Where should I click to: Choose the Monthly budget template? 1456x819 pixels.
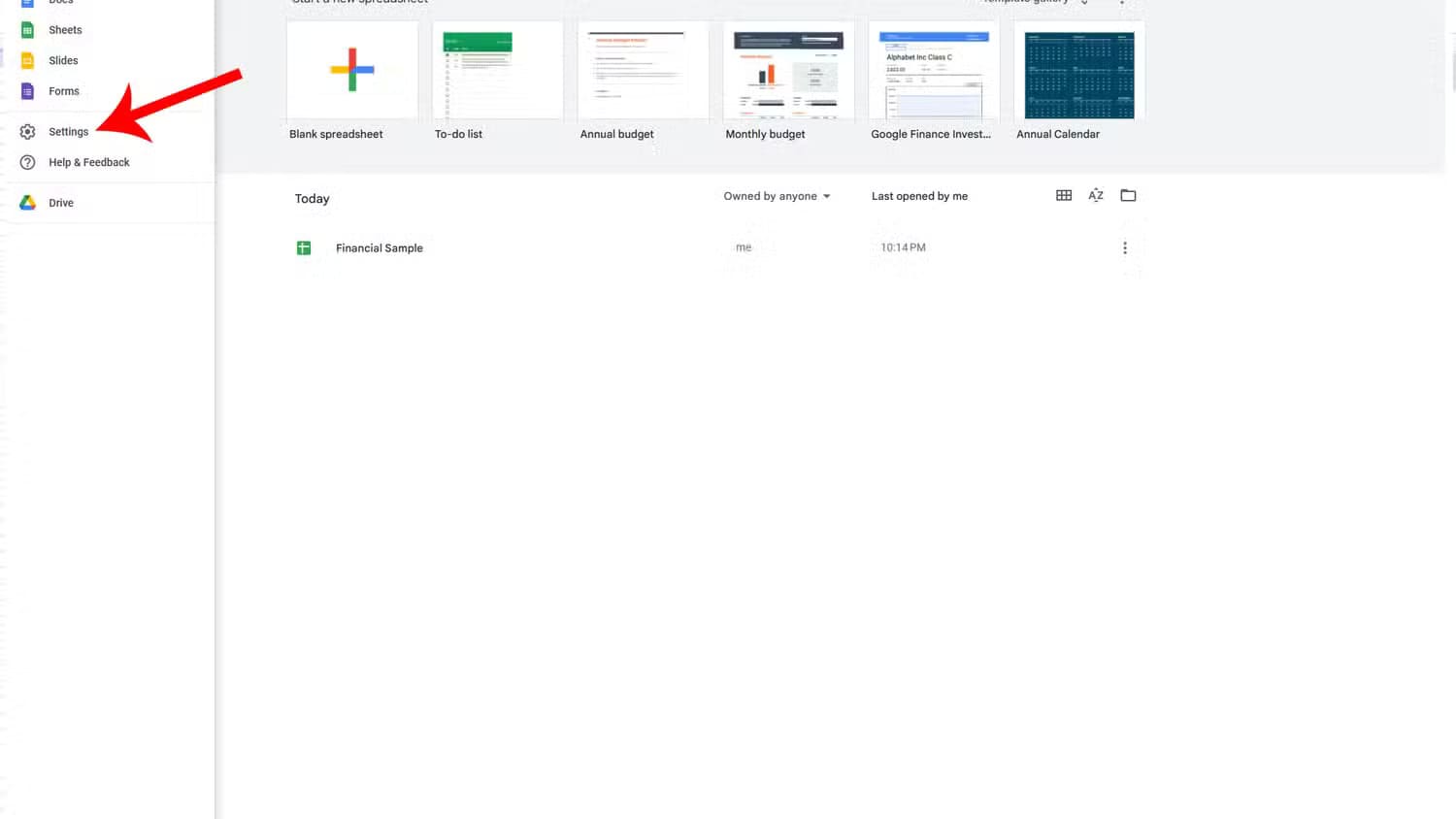[788, 71]
